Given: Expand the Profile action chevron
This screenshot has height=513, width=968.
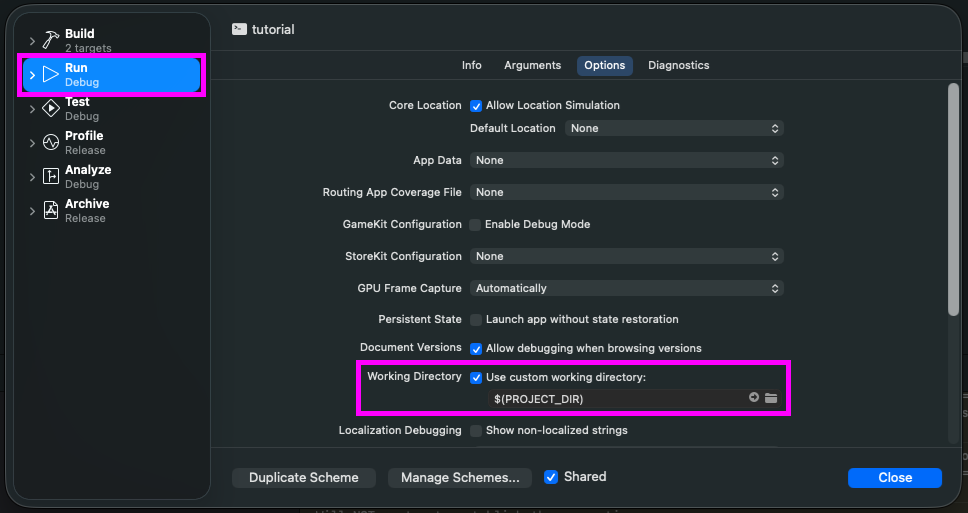Looking at the screenshot, I should (x=32, y=143).
